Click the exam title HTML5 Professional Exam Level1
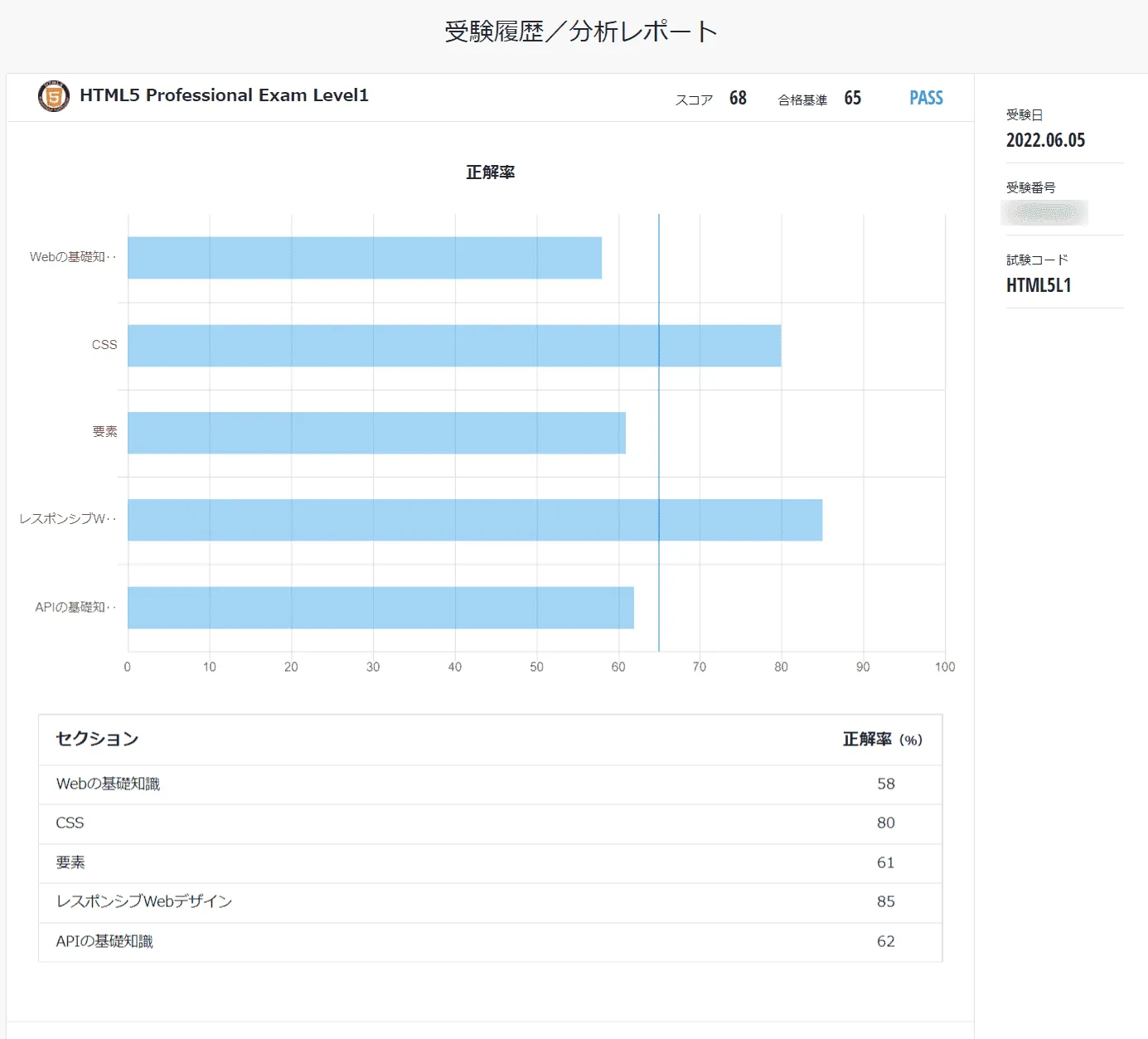 coord(224,95)
